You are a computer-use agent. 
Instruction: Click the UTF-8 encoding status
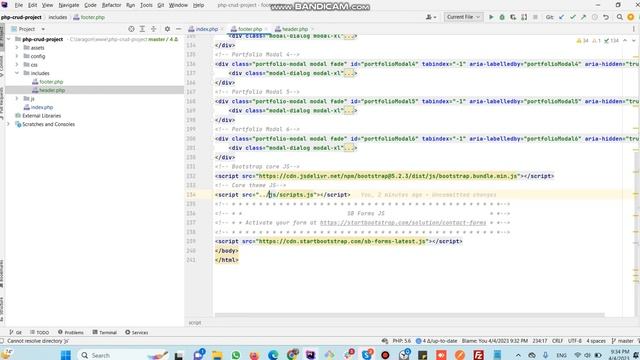click(575, 341)
